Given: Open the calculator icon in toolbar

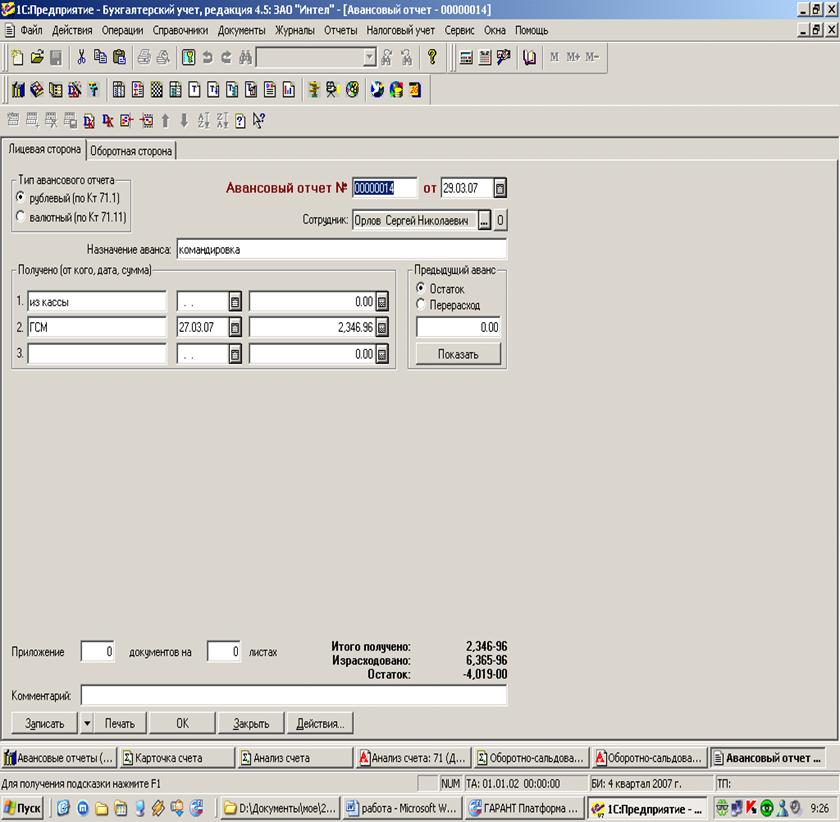Looking at the screenshot, I should coord(466,58).
